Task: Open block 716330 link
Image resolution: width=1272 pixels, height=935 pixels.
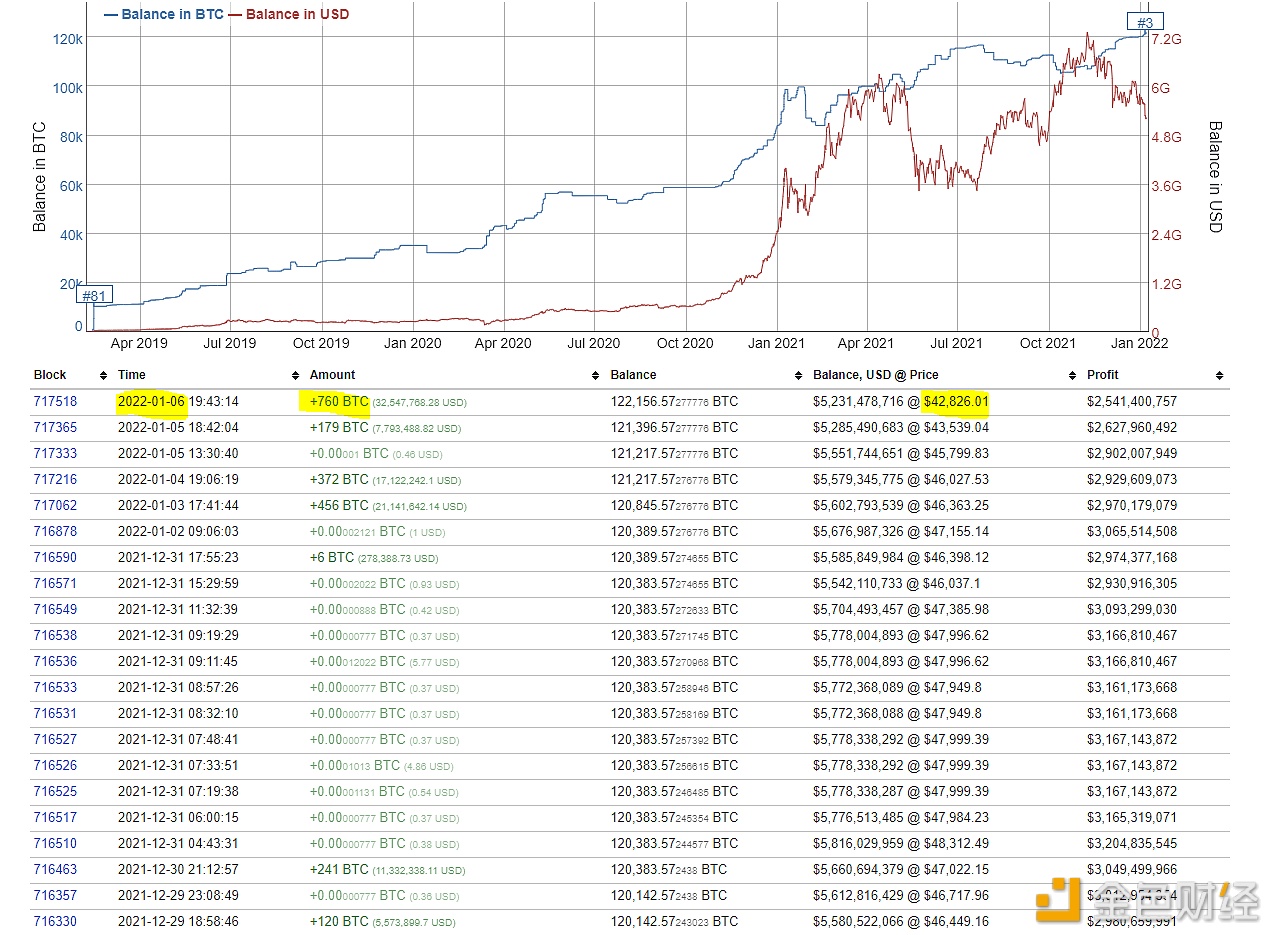Action: point(55,922)
